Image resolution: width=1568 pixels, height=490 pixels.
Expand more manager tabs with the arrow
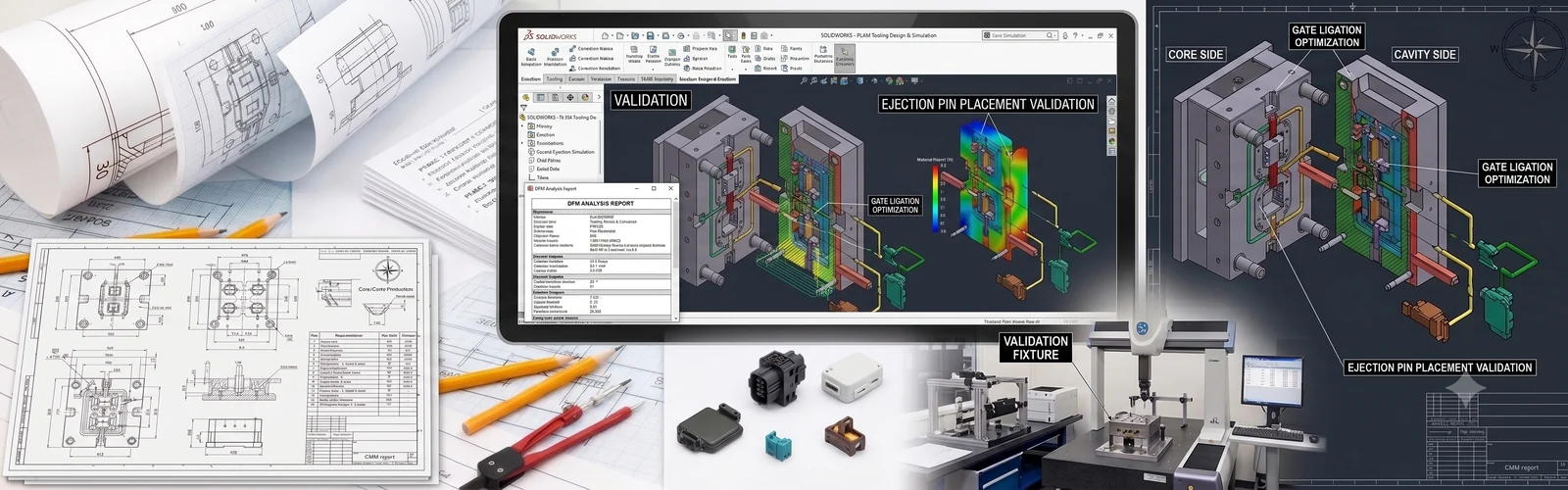coord(599,97)
